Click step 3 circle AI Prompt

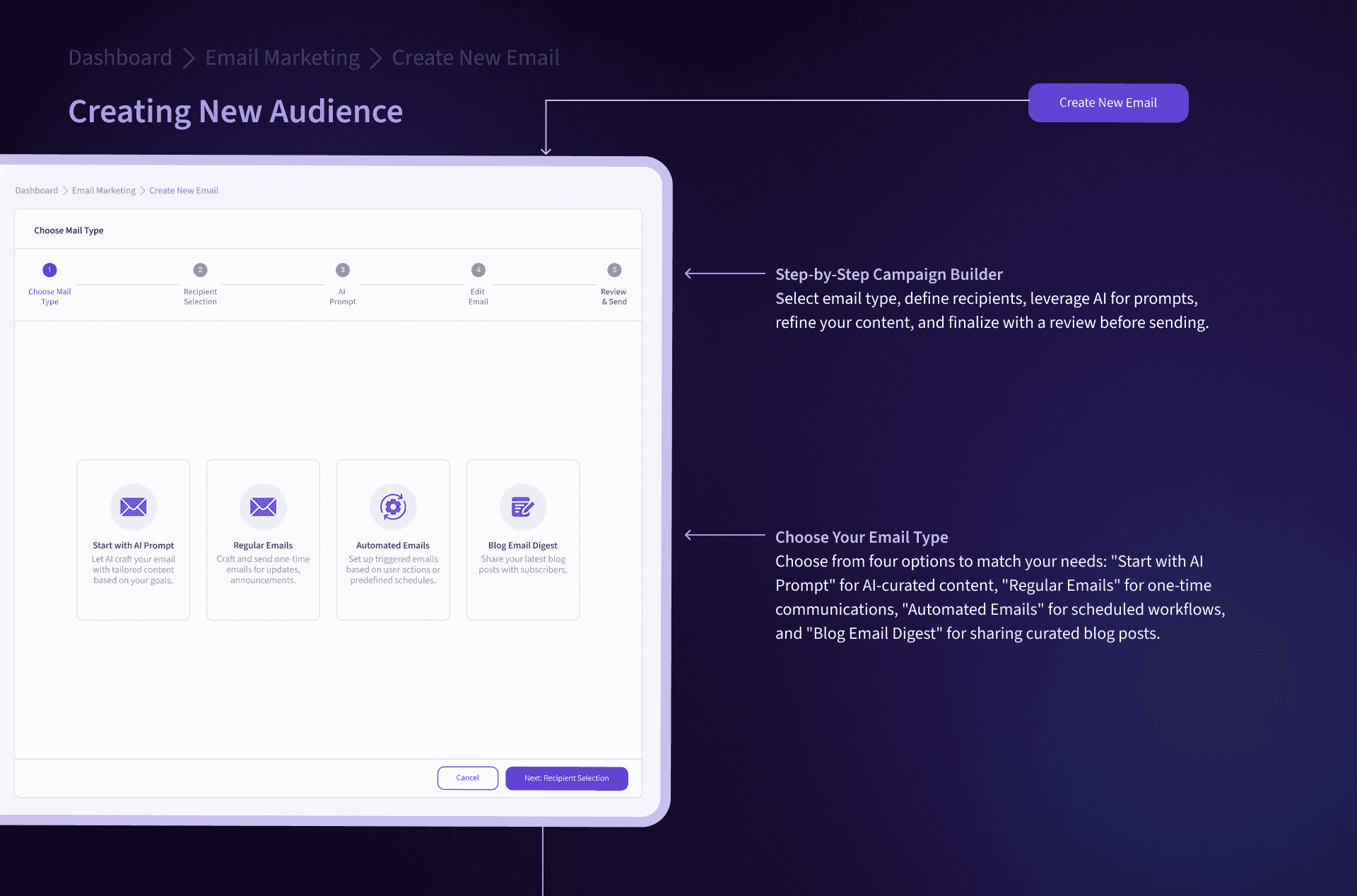(x=343, y=270)
